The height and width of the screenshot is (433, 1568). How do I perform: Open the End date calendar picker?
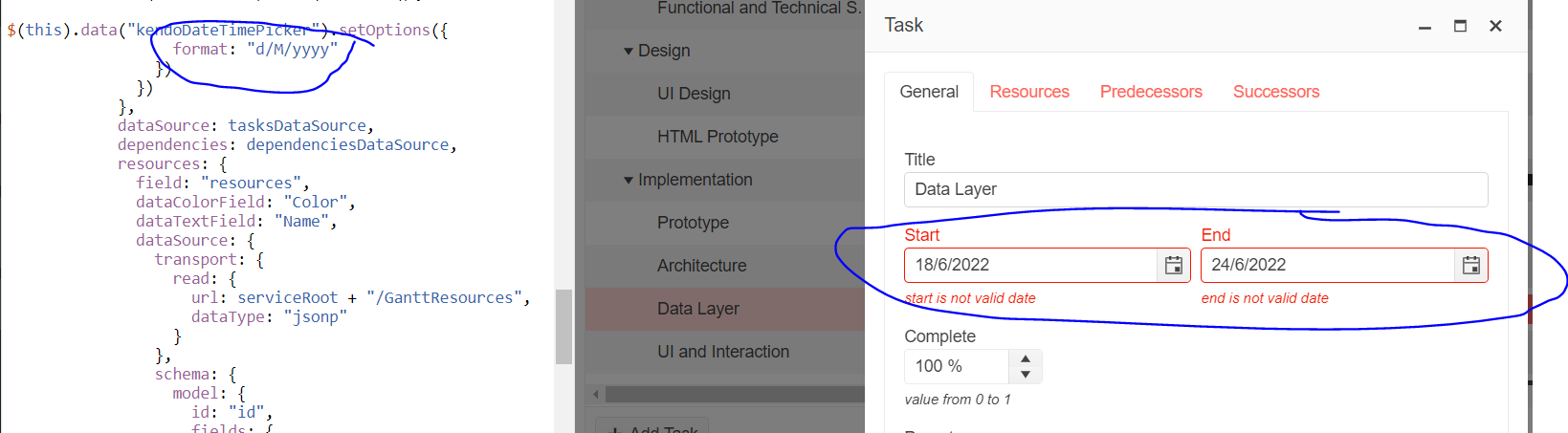coord(1471,266)
